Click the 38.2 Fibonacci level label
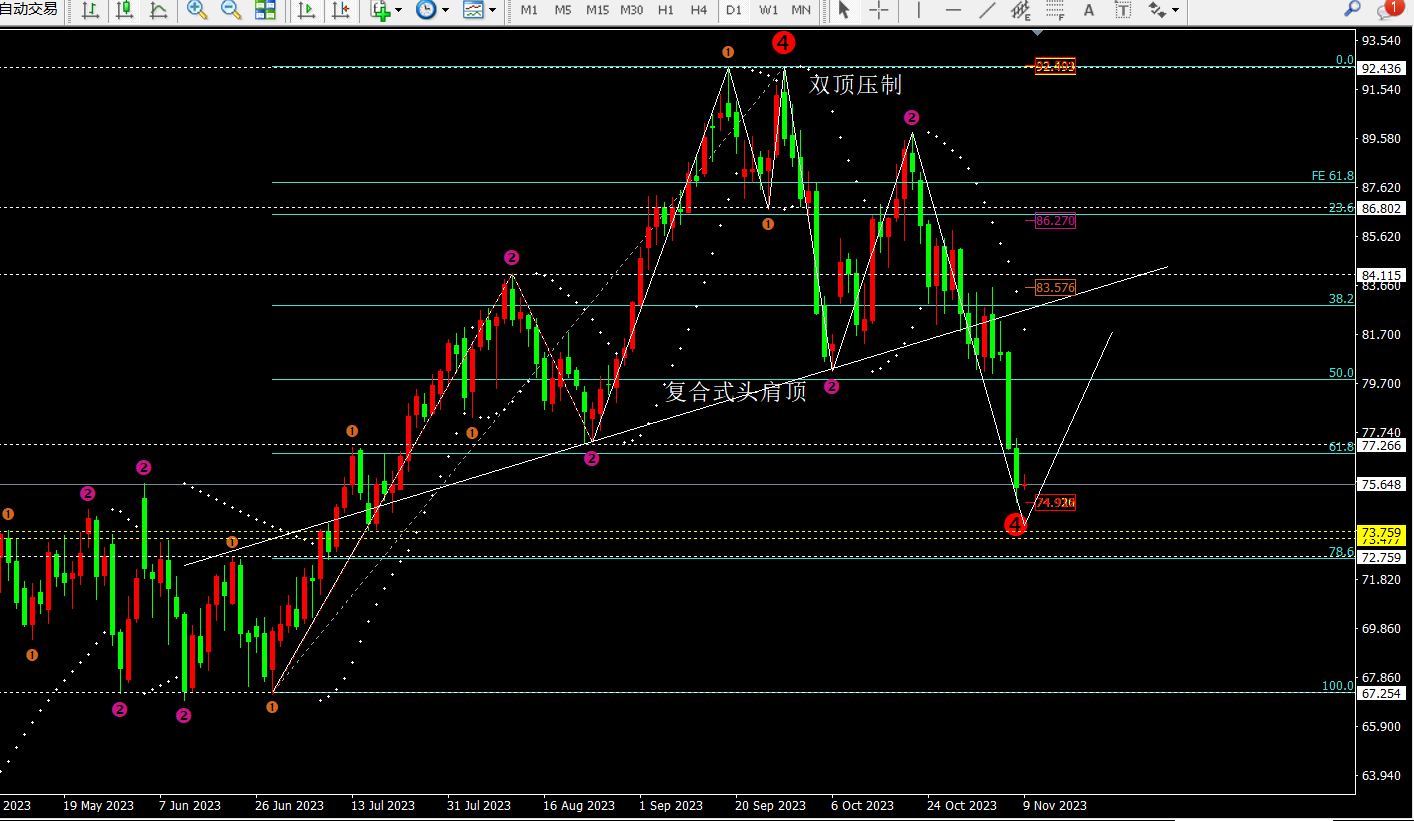 (x=1341, y=299)
